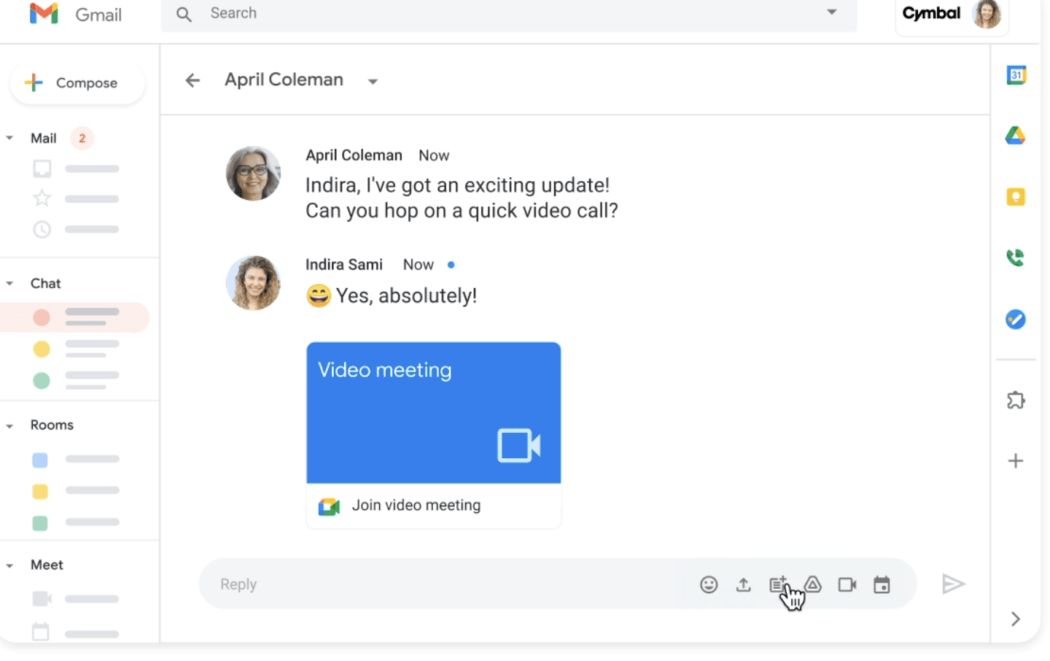Click the Meet section label
The width and height of the screenshot is (1050, 661).
coord(47,565)
